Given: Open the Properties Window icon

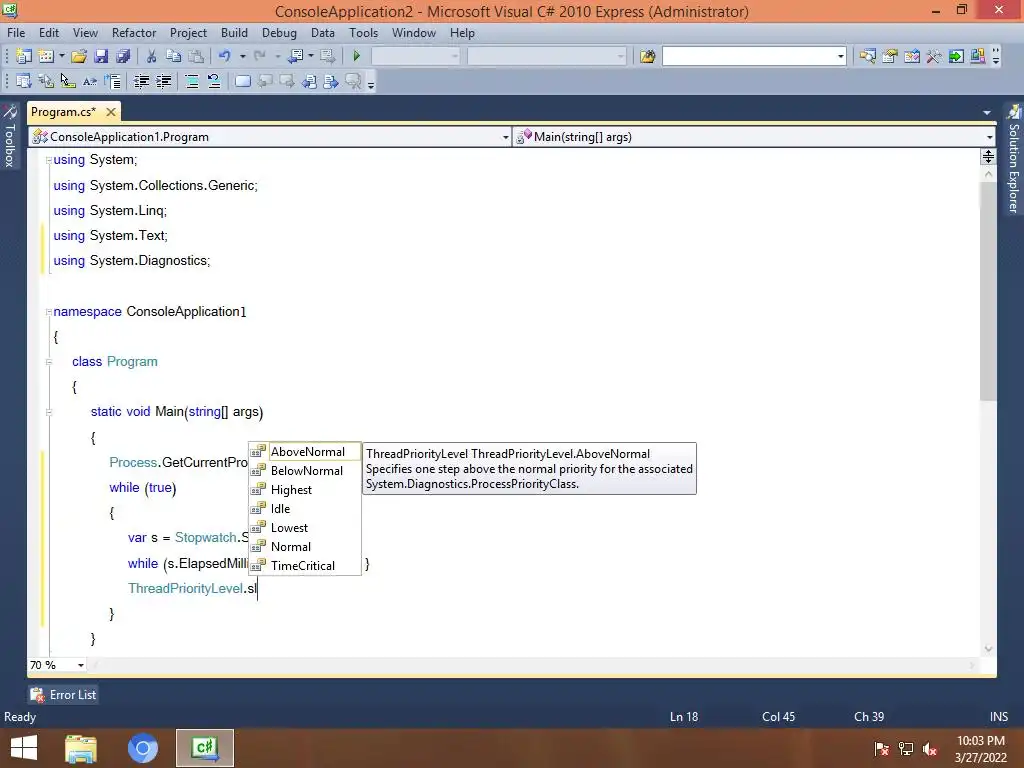Looking at the screenshot, I should (x=889, y=56).
